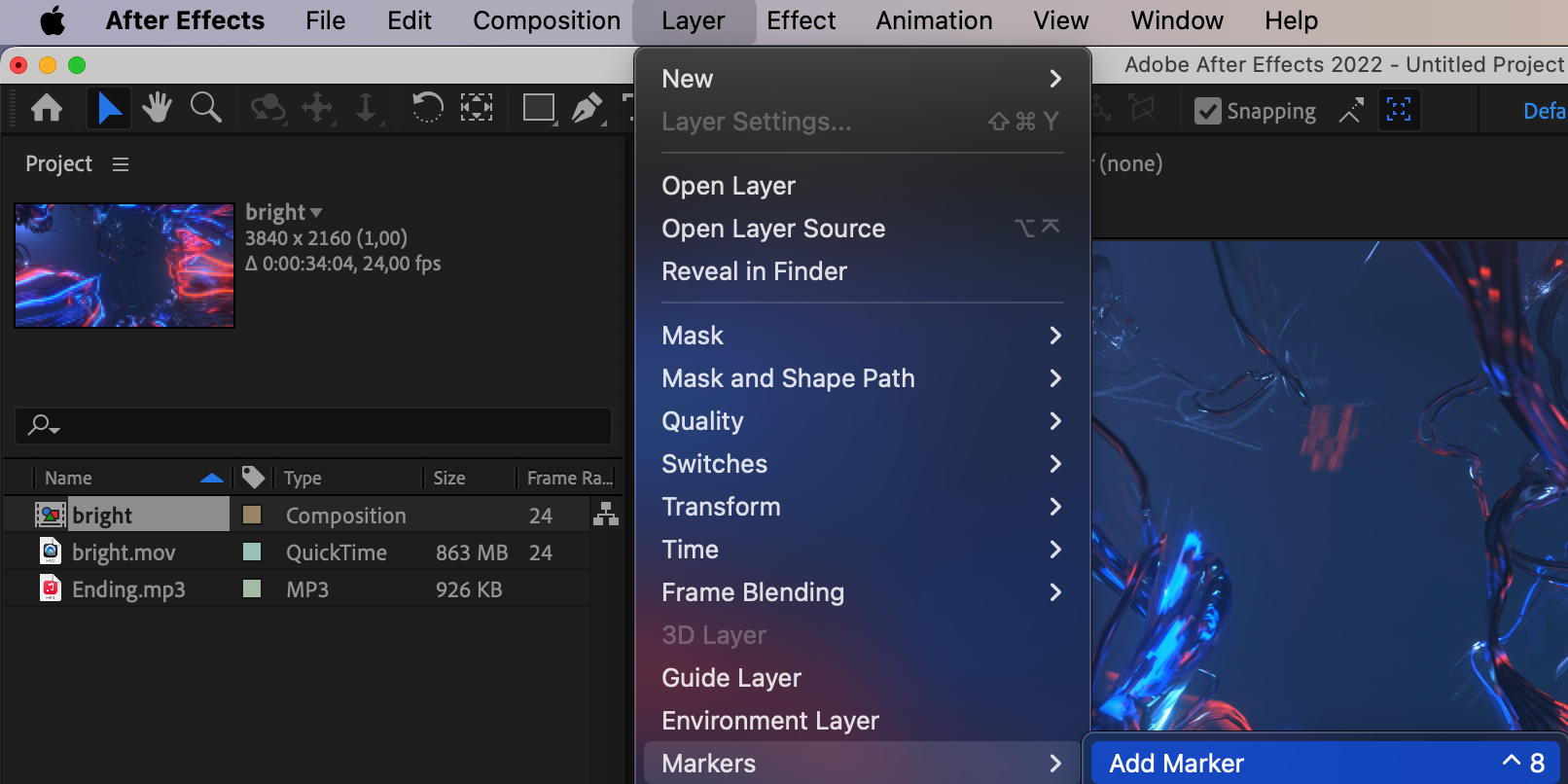The width and height of the screenshot is (1568, 784).
Task: Select the Pan Behind anchor point tool
Action: pos(477,108)
